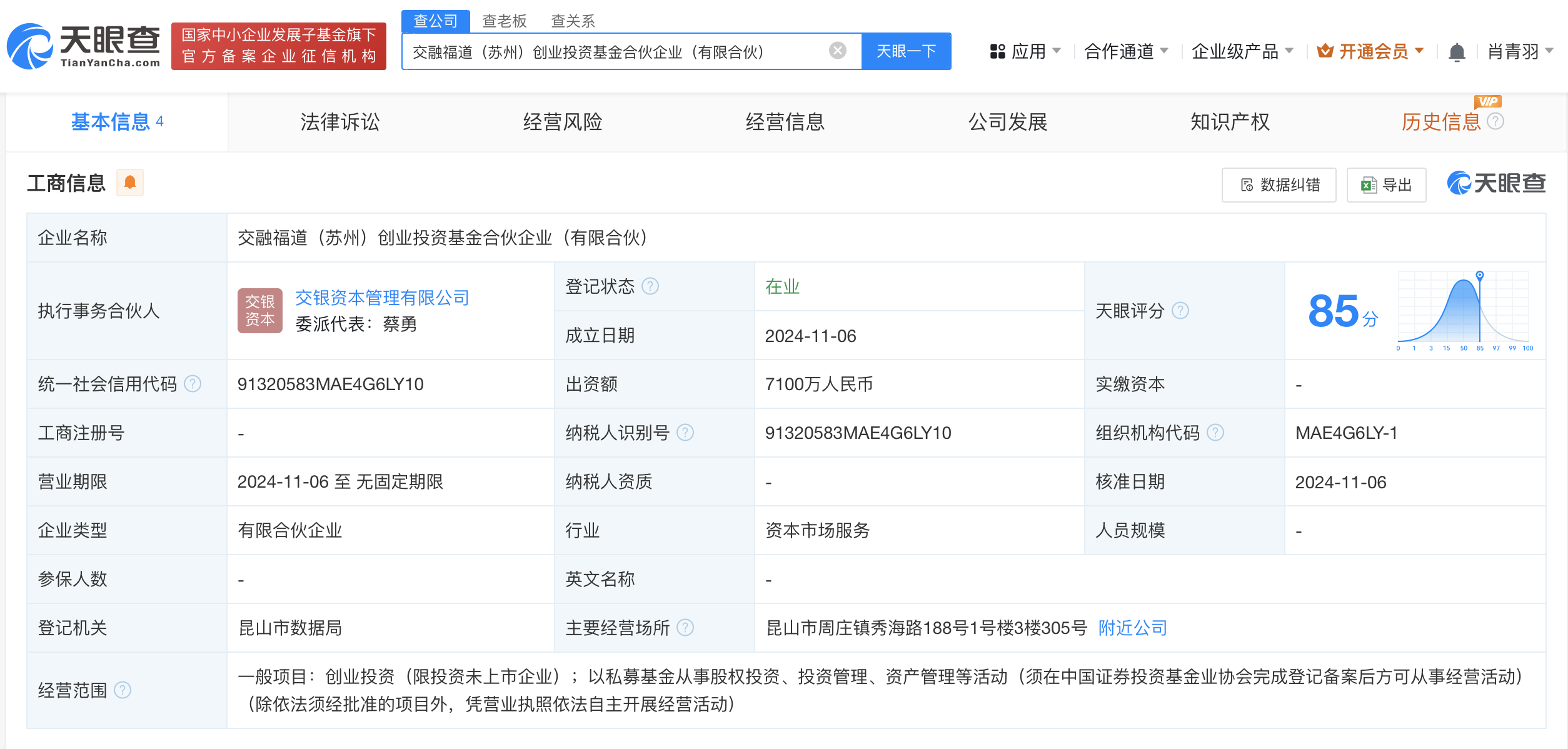The image size is (1568, 749).
Task: Click the TianYanCha logo icon
Action: 29,46
